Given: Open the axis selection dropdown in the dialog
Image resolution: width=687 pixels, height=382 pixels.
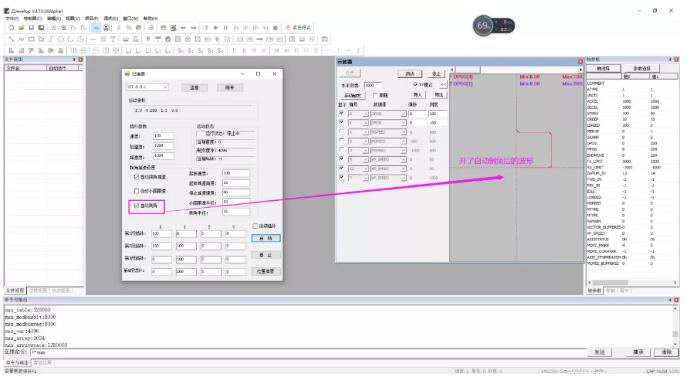Looking at the screenshot, I should 148,87.
